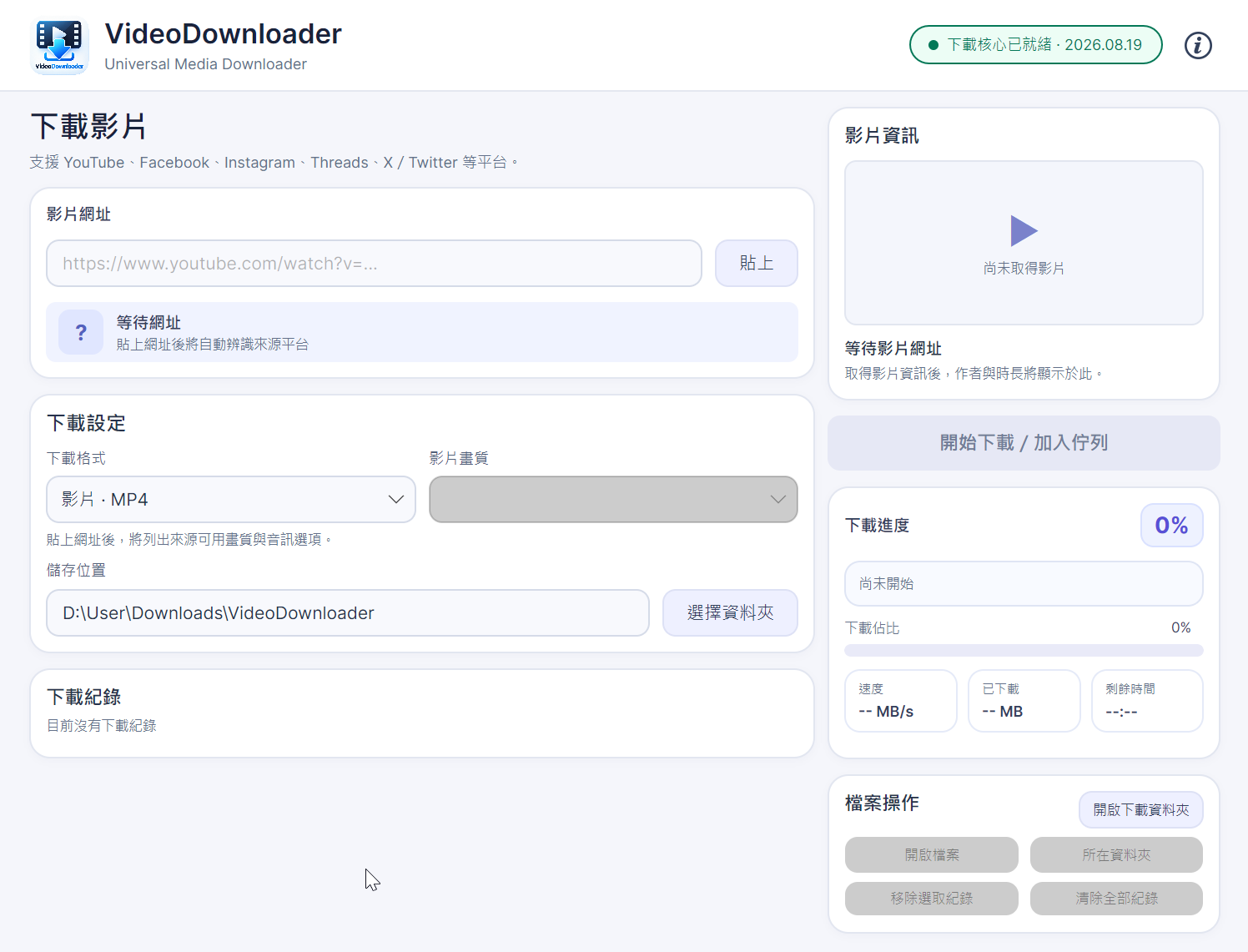The height and width of the screenshot is (952, 1248).
Task: Click the 貼上 paste button
Action: [757, 264]
